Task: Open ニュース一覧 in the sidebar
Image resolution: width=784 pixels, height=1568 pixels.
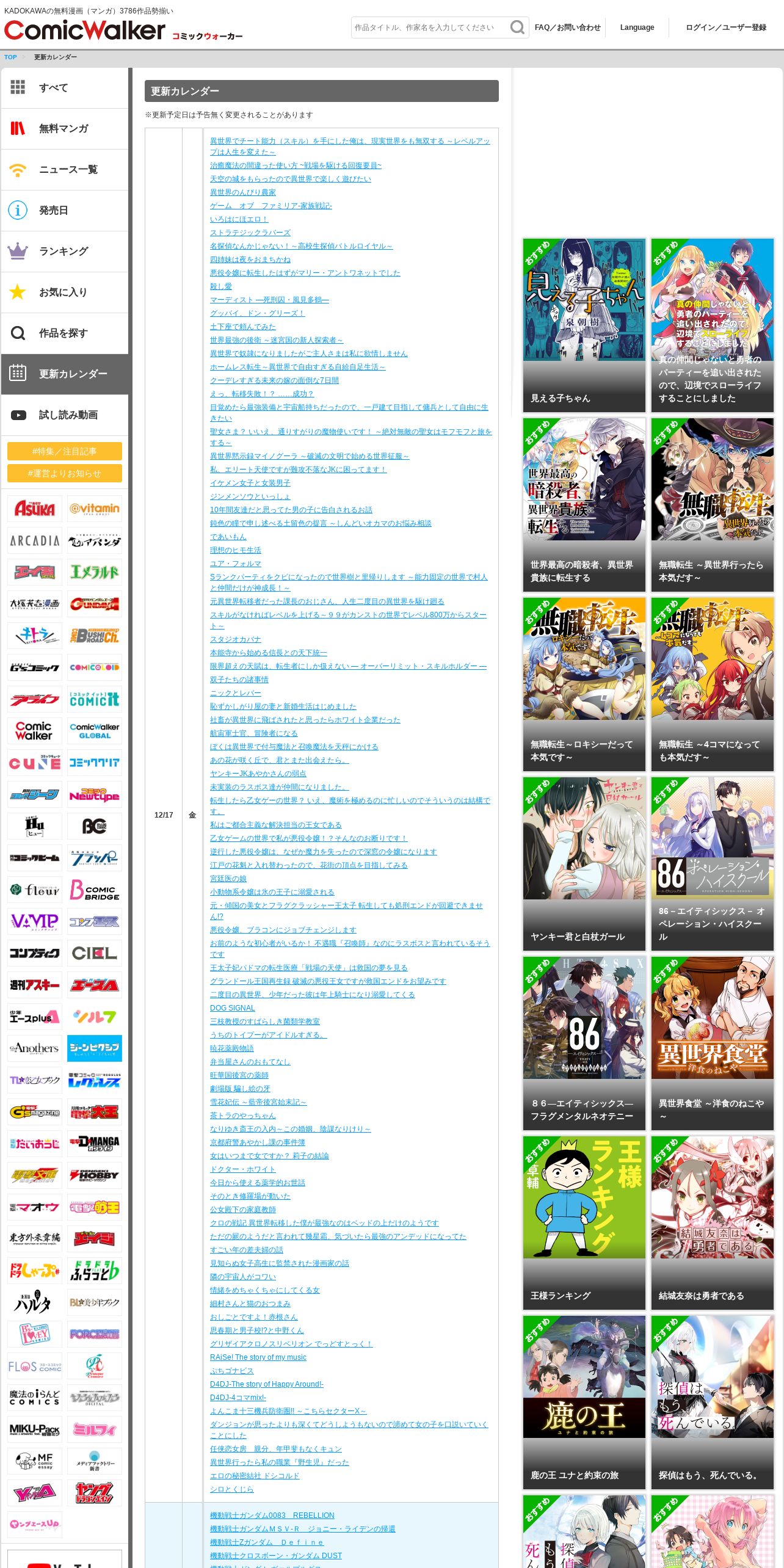Action: click(x=64, y=169)
